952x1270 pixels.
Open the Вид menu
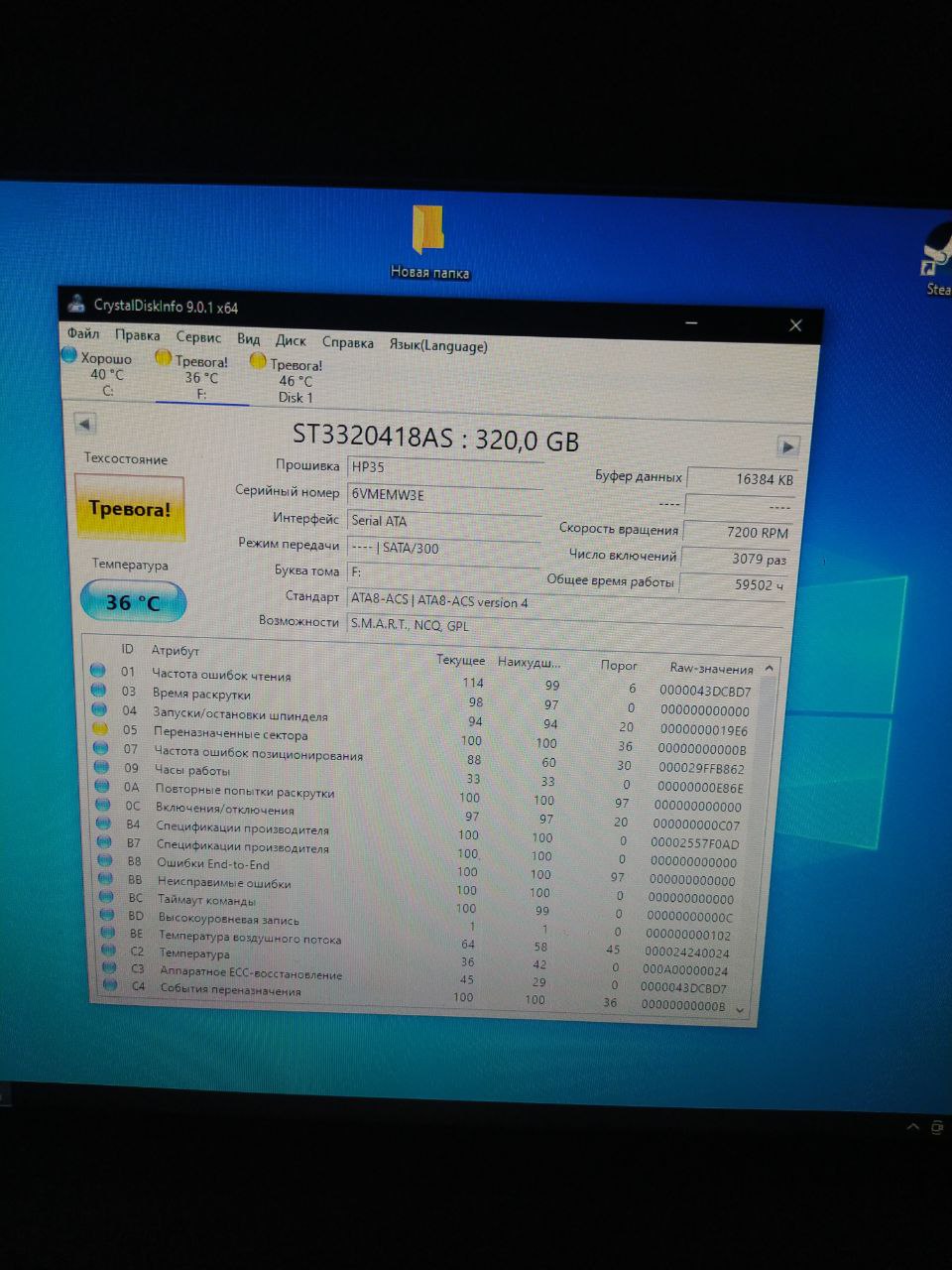[x=248, y=338]
